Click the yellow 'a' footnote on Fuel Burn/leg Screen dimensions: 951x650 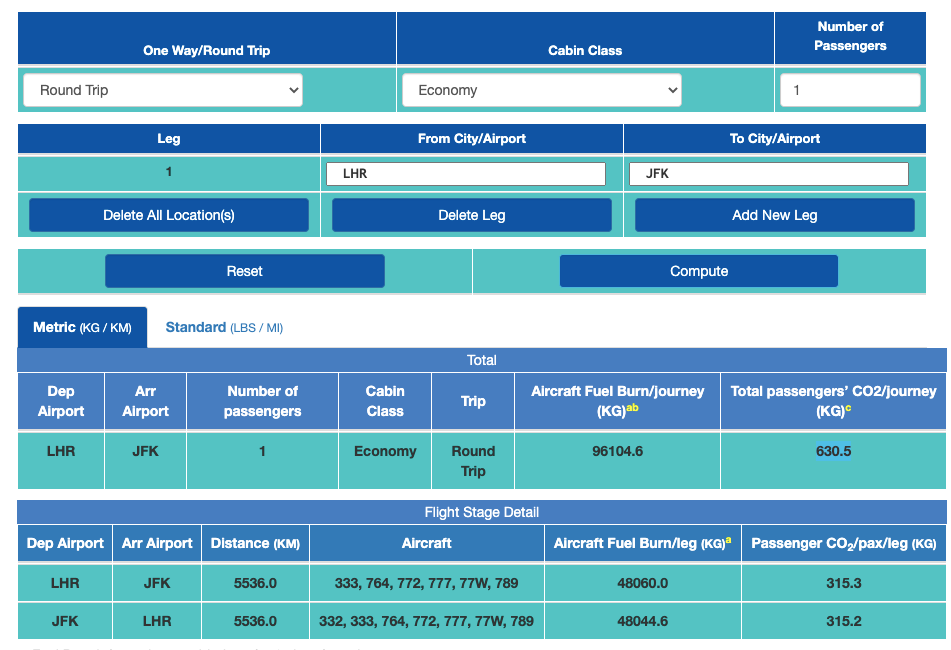[728, 540]
